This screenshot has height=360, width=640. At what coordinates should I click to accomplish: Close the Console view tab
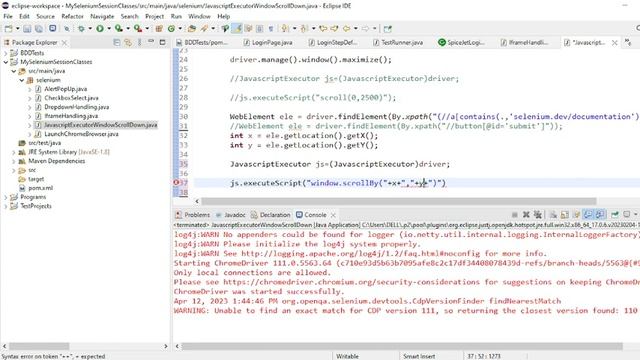(x=333, y=215)
